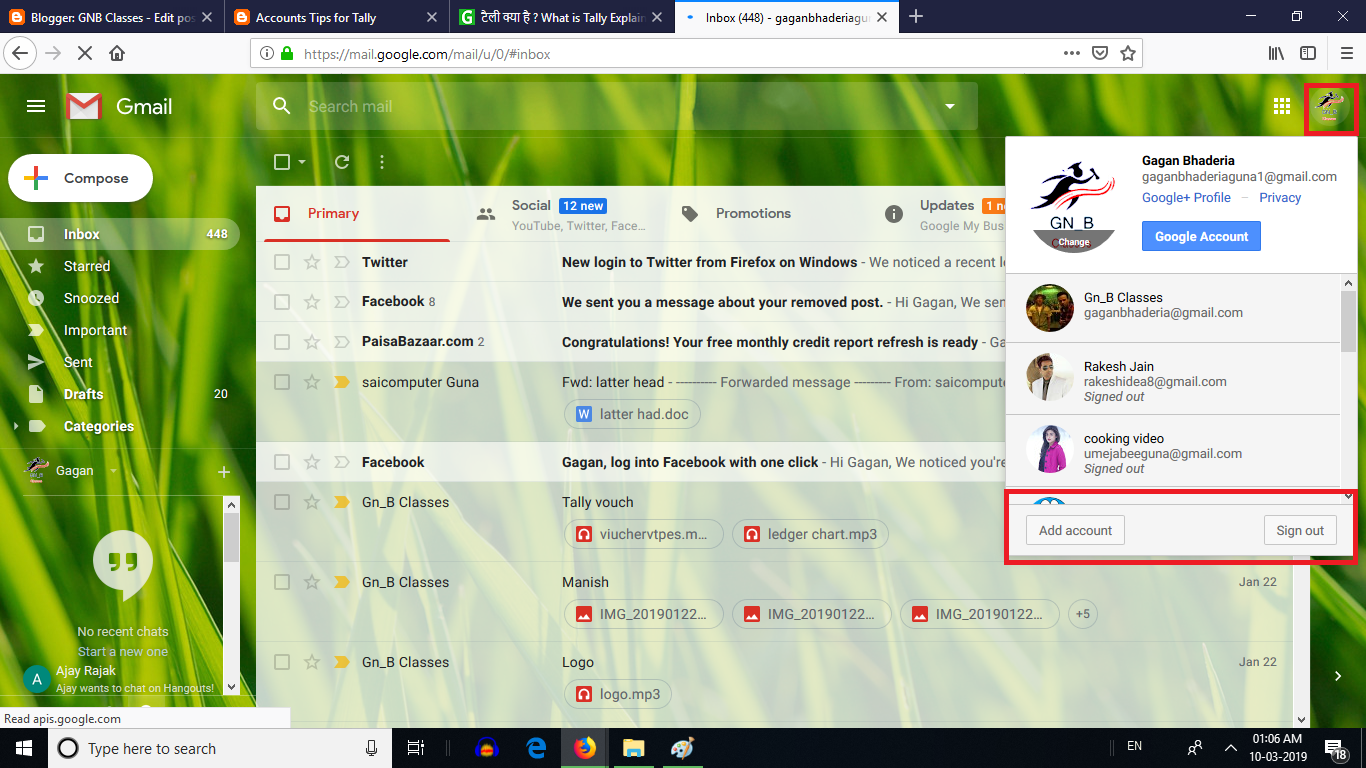The height and width of the screenshot is (768, 1366).
Task: Select the Twitter email checkbox
Action: point(282,262)
